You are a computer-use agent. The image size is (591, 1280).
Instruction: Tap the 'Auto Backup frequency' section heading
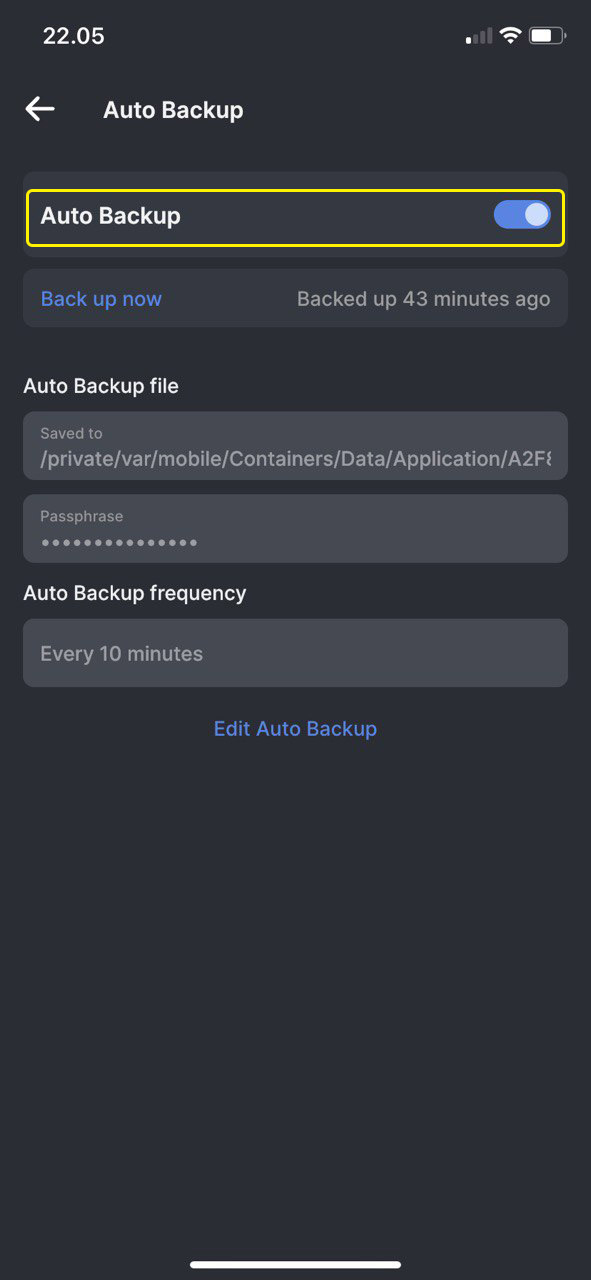[x=135, y=593]
